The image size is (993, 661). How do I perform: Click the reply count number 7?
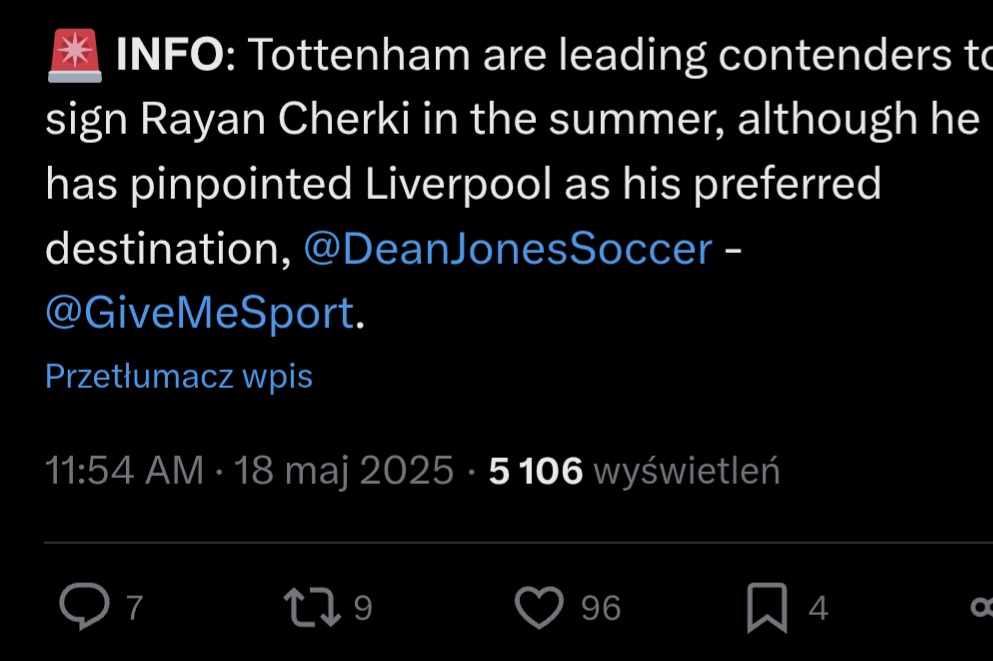(x=135, y=608)
